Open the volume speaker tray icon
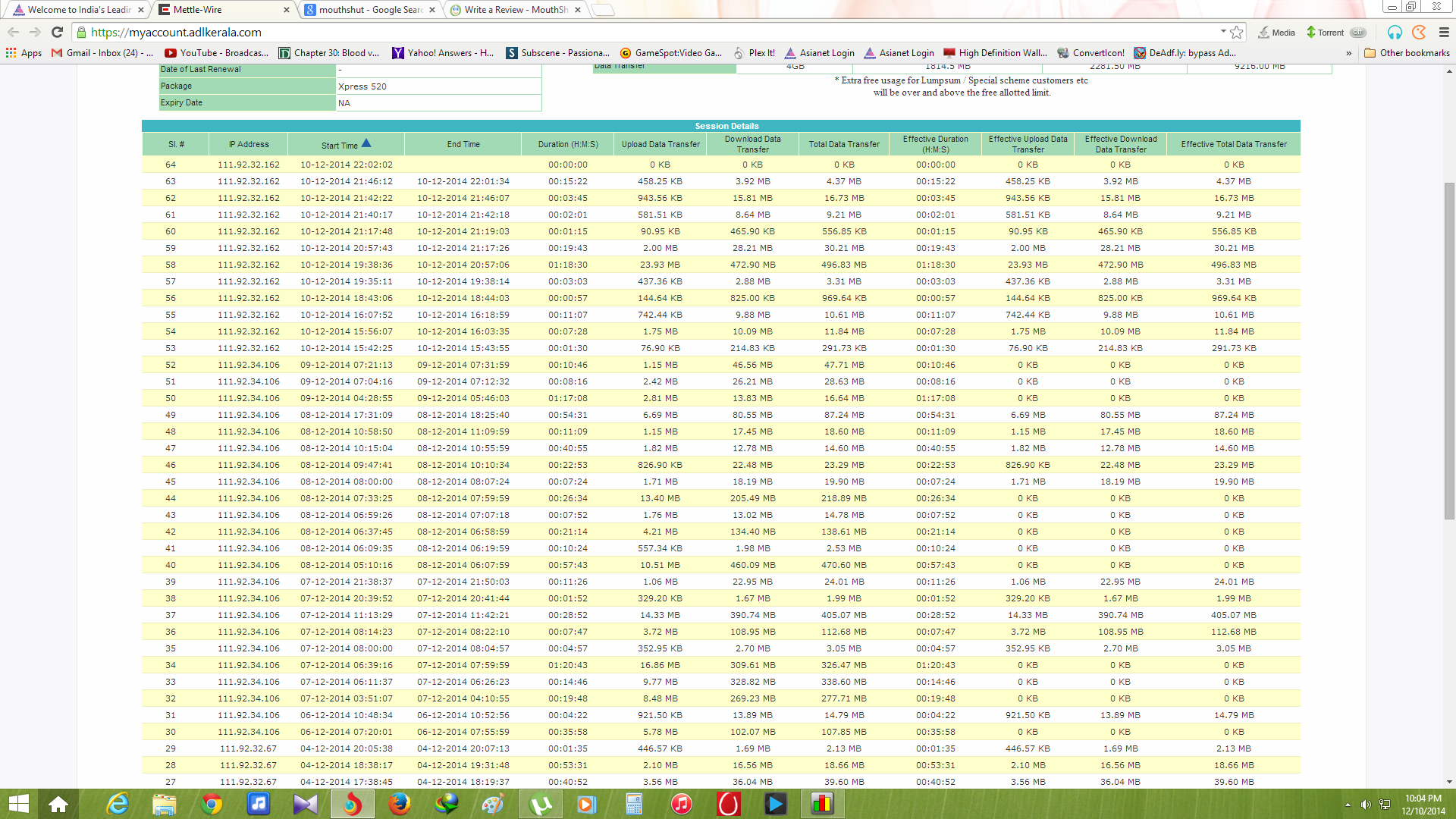 pyautogui.click(x=1366, y=805)
